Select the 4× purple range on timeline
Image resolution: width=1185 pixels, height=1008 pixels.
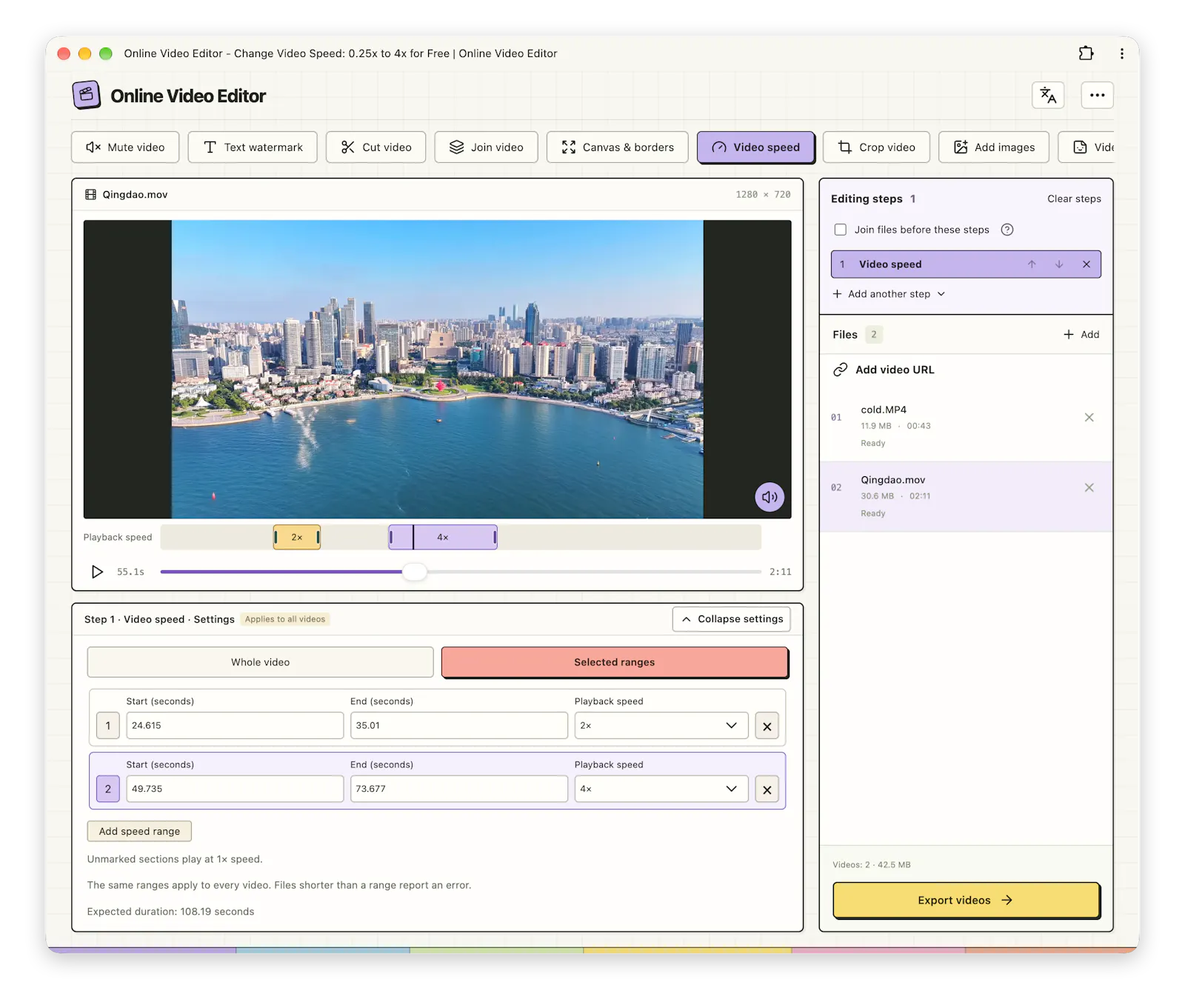(x=443, y=538)
